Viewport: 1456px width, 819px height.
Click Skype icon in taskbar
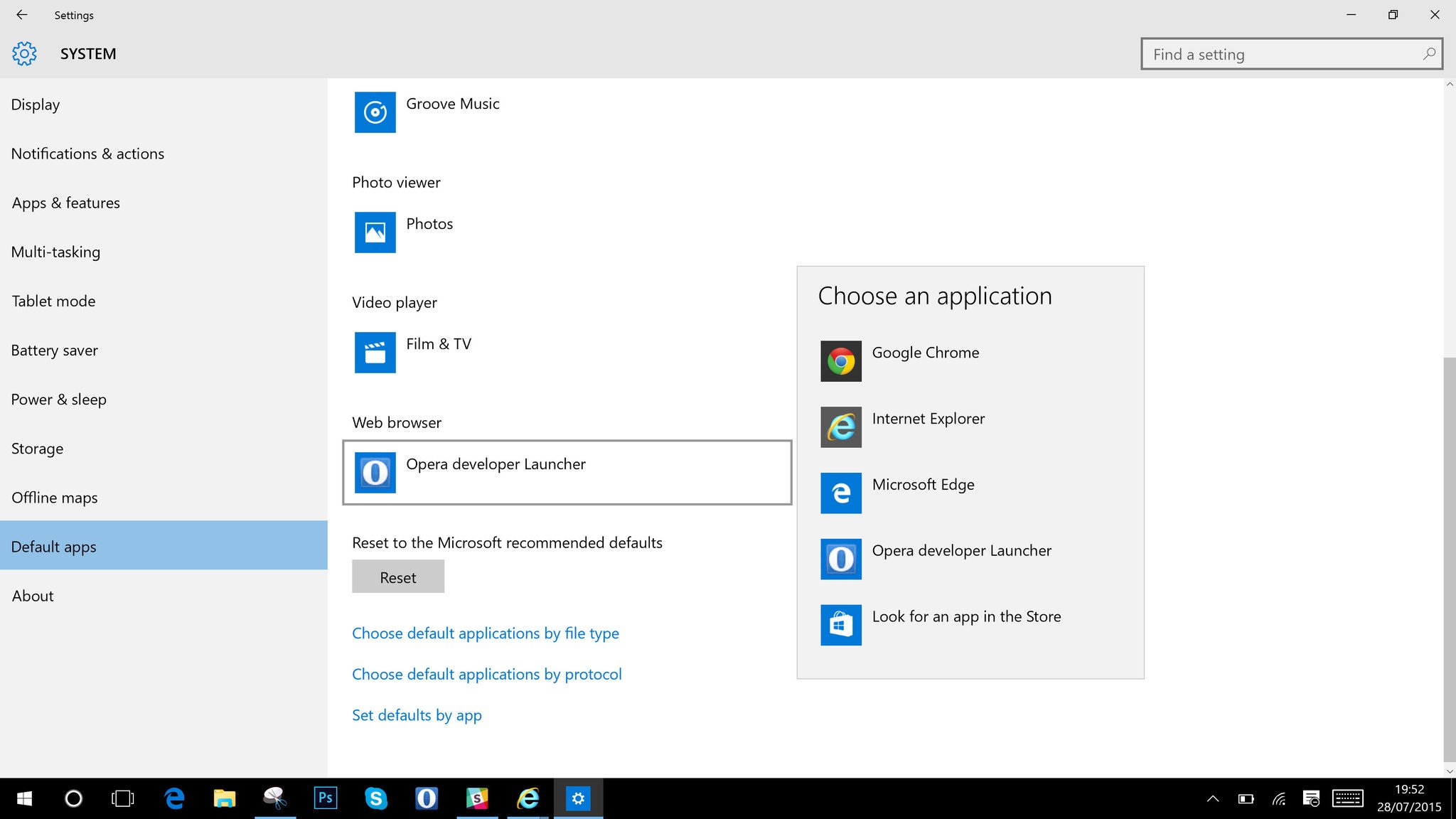point(375,798)
